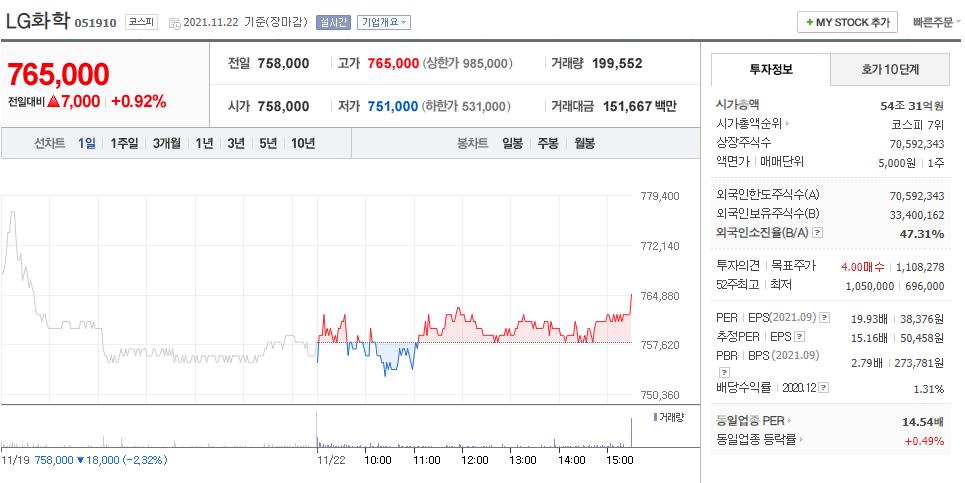The height and width of the screenshot is (483, 965).
Task: Click the MY STOCK 추가 button
Action: pyautogui.click(x=847, y=22)
